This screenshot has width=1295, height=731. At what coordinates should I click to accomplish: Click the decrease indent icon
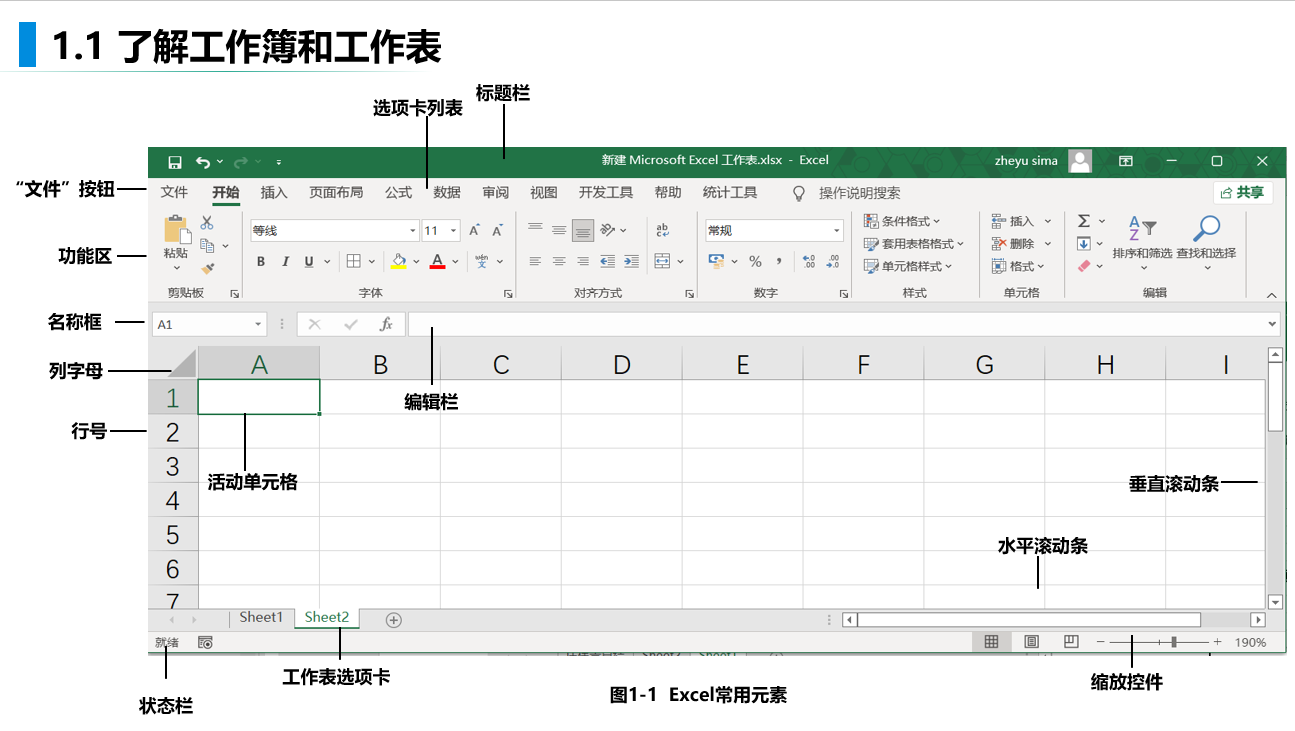pyautogui.click(x=607, y=261)
